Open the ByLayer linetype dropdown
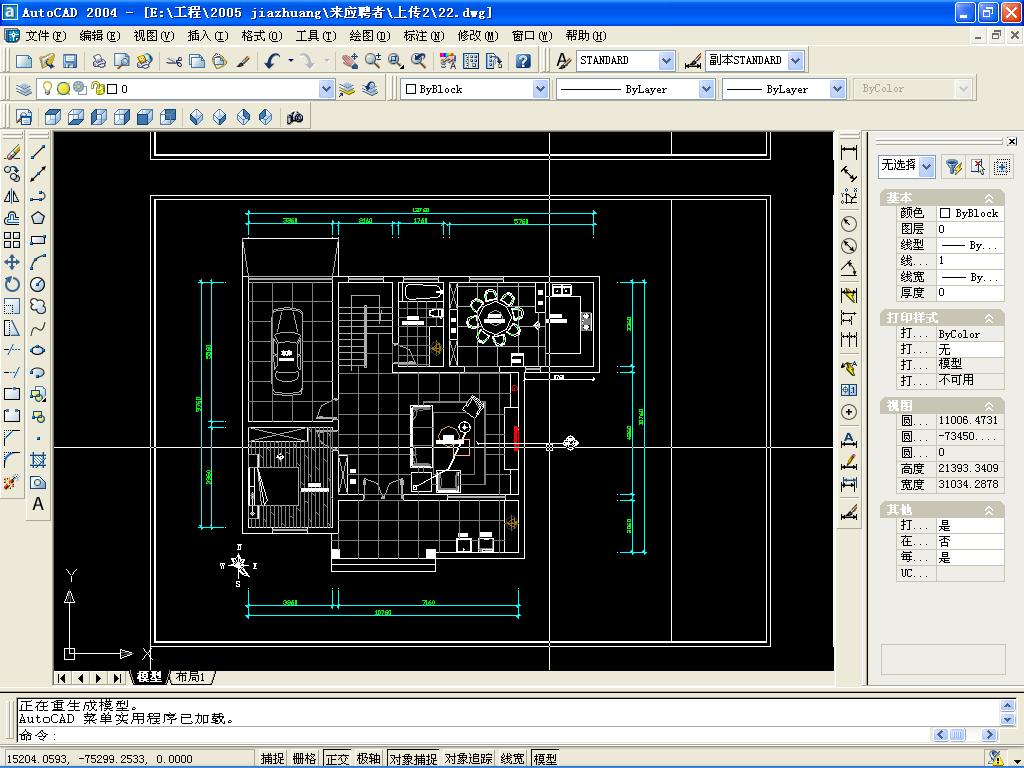This screenshot has height=768, width=1024. 706,89
